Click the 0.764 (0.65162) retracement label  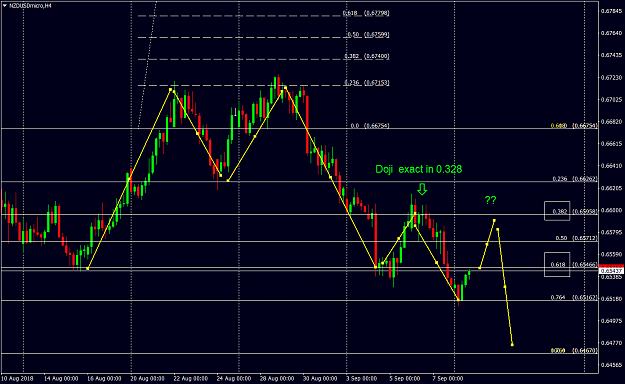(574, 297)
